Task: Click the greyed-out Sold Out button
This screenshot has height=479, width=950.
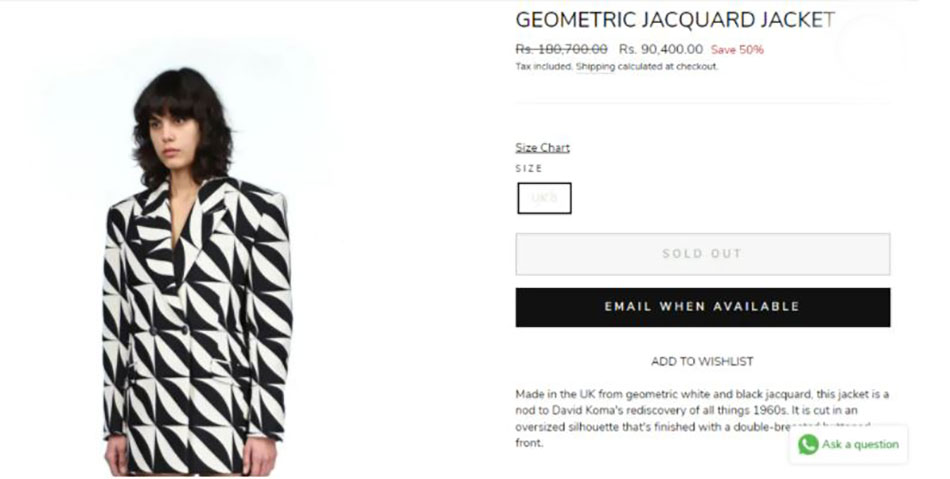Action: (703, 254)
